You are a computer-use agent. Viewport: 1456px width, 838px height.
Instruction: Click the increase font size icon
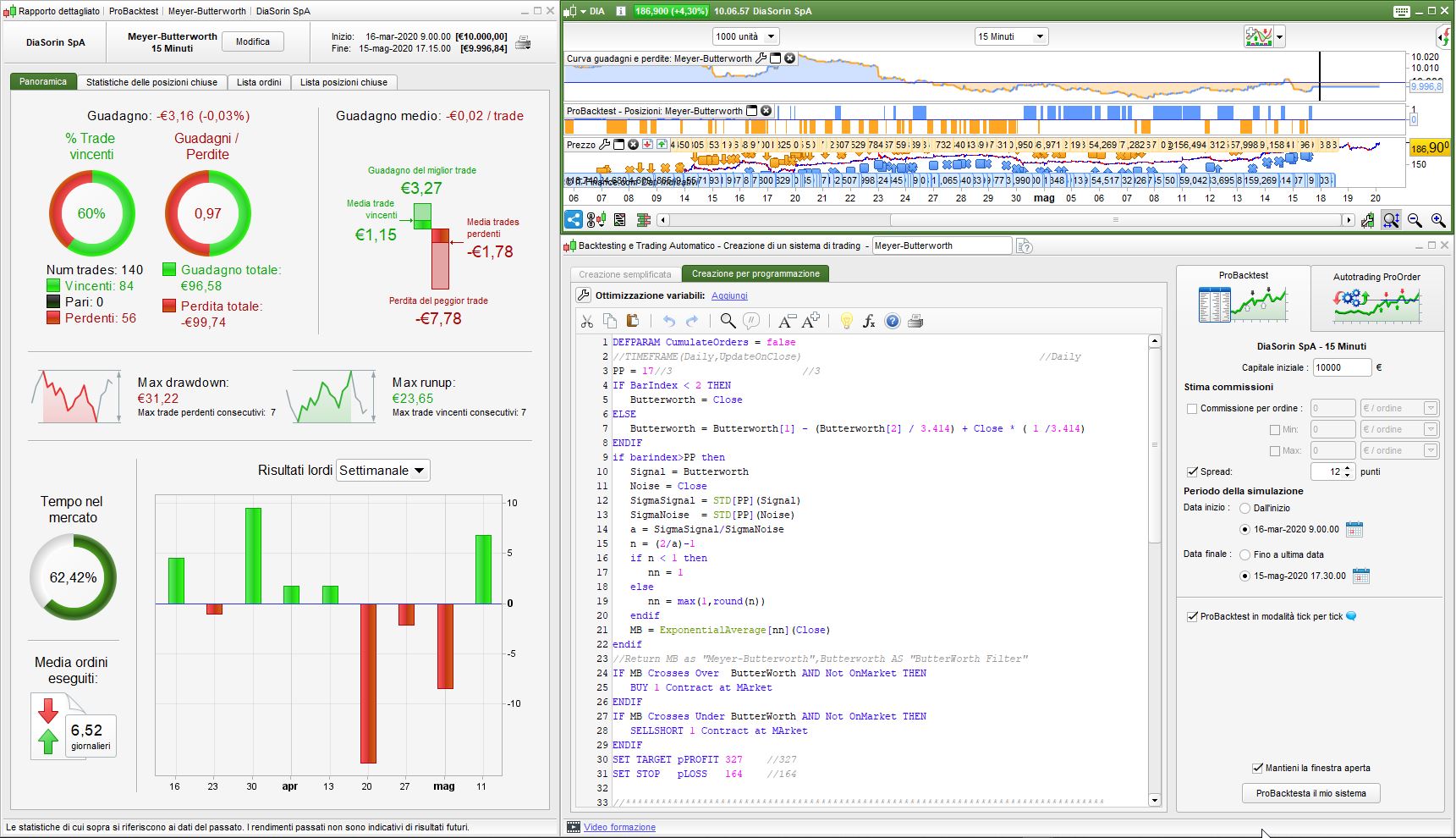coord(810,321)
